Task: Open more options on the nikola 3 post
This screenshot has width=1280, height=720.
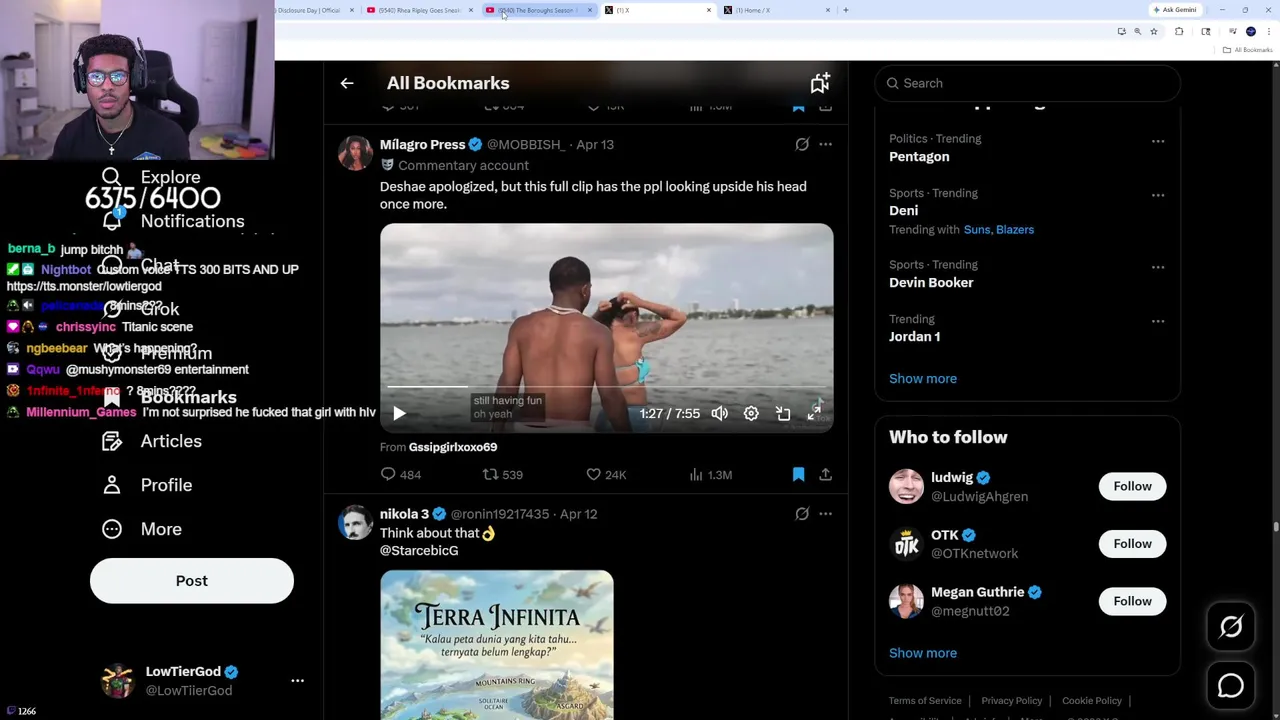Action: 825,514
